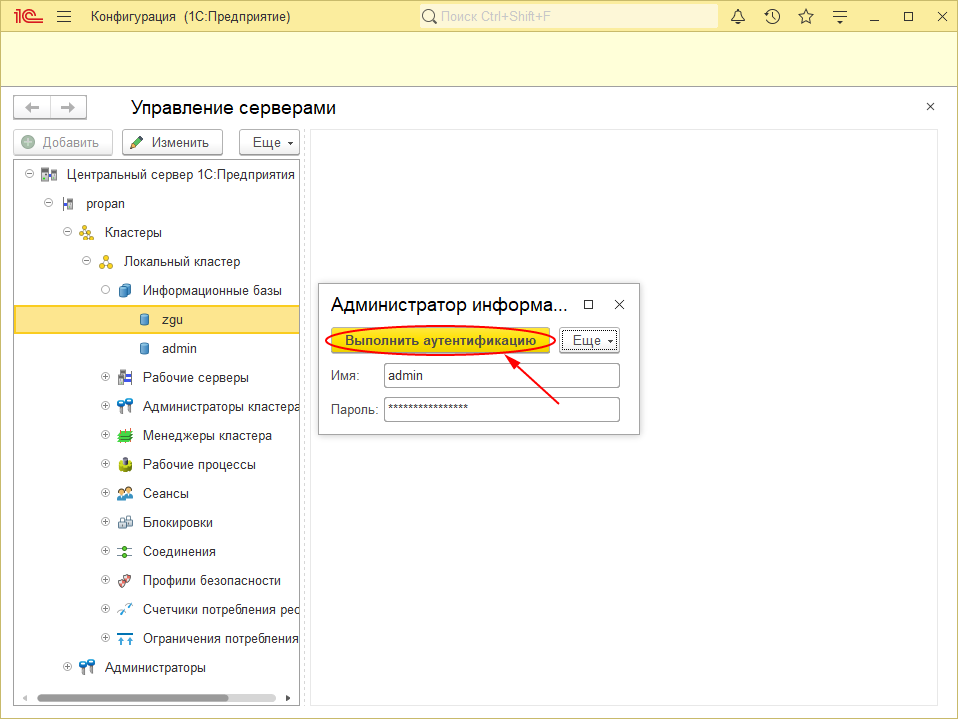The image size is (958, 719).
Task: Collapse the Центральный сервер node
Action: coord(29,174)
